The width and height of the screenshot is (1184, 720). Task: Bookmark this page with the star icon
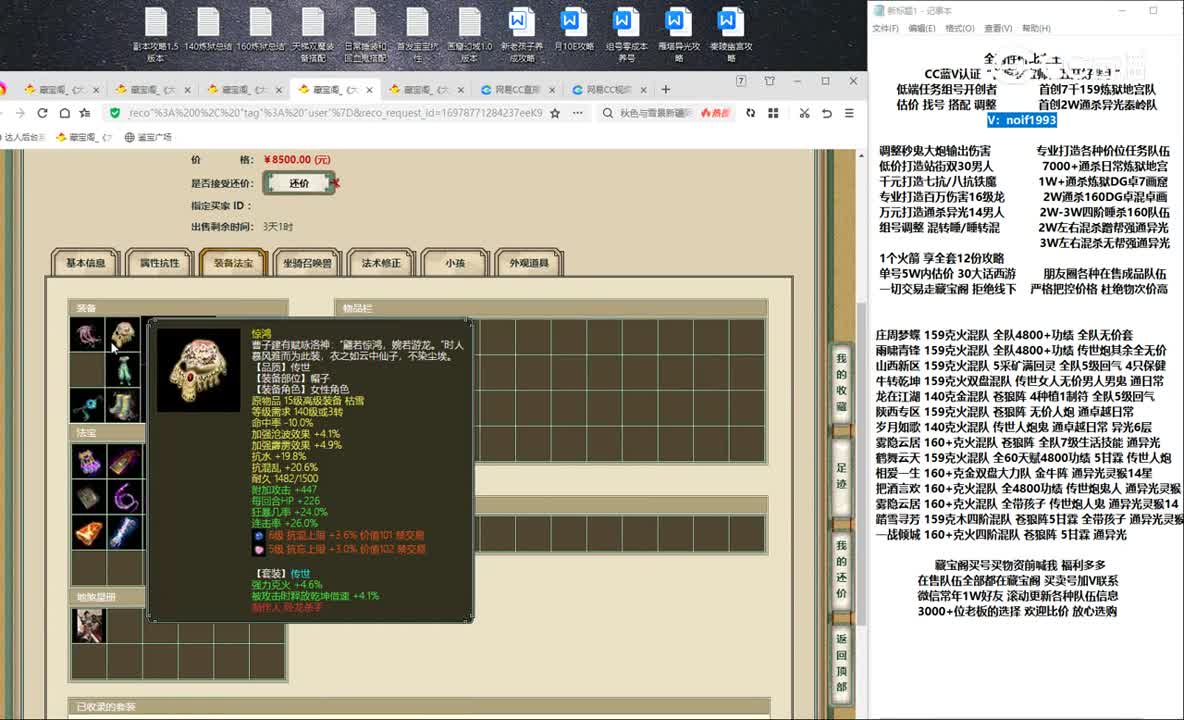coord(555,113)
